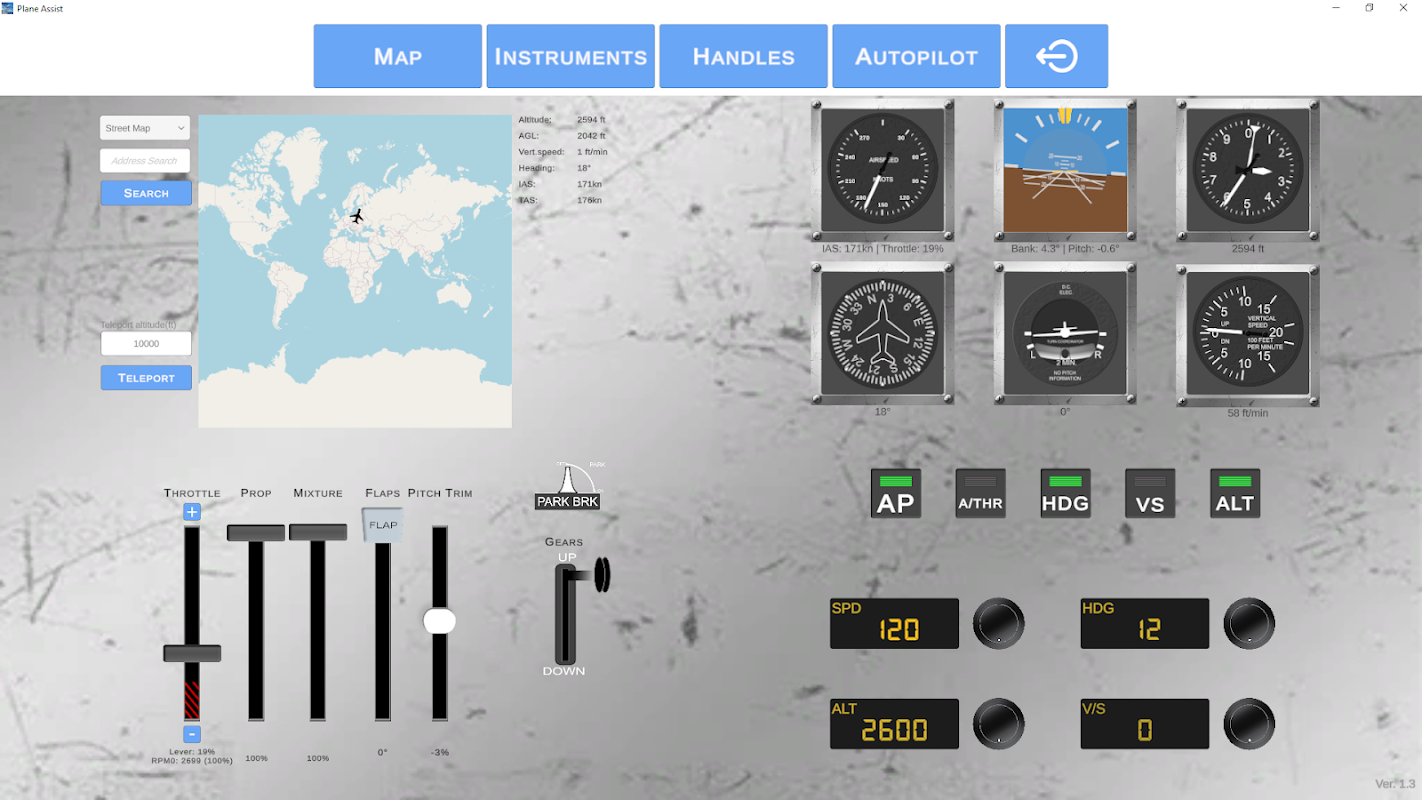
Task: Click the 'Heading:' readout label
Action: pos(537,168)
